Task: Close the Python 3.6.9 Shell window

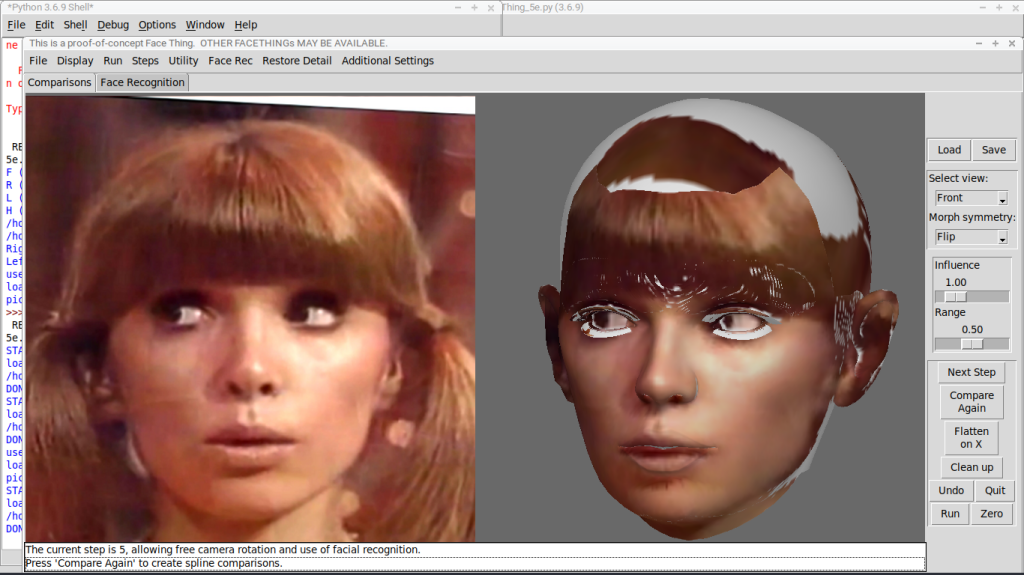Action: click(491, 8)
